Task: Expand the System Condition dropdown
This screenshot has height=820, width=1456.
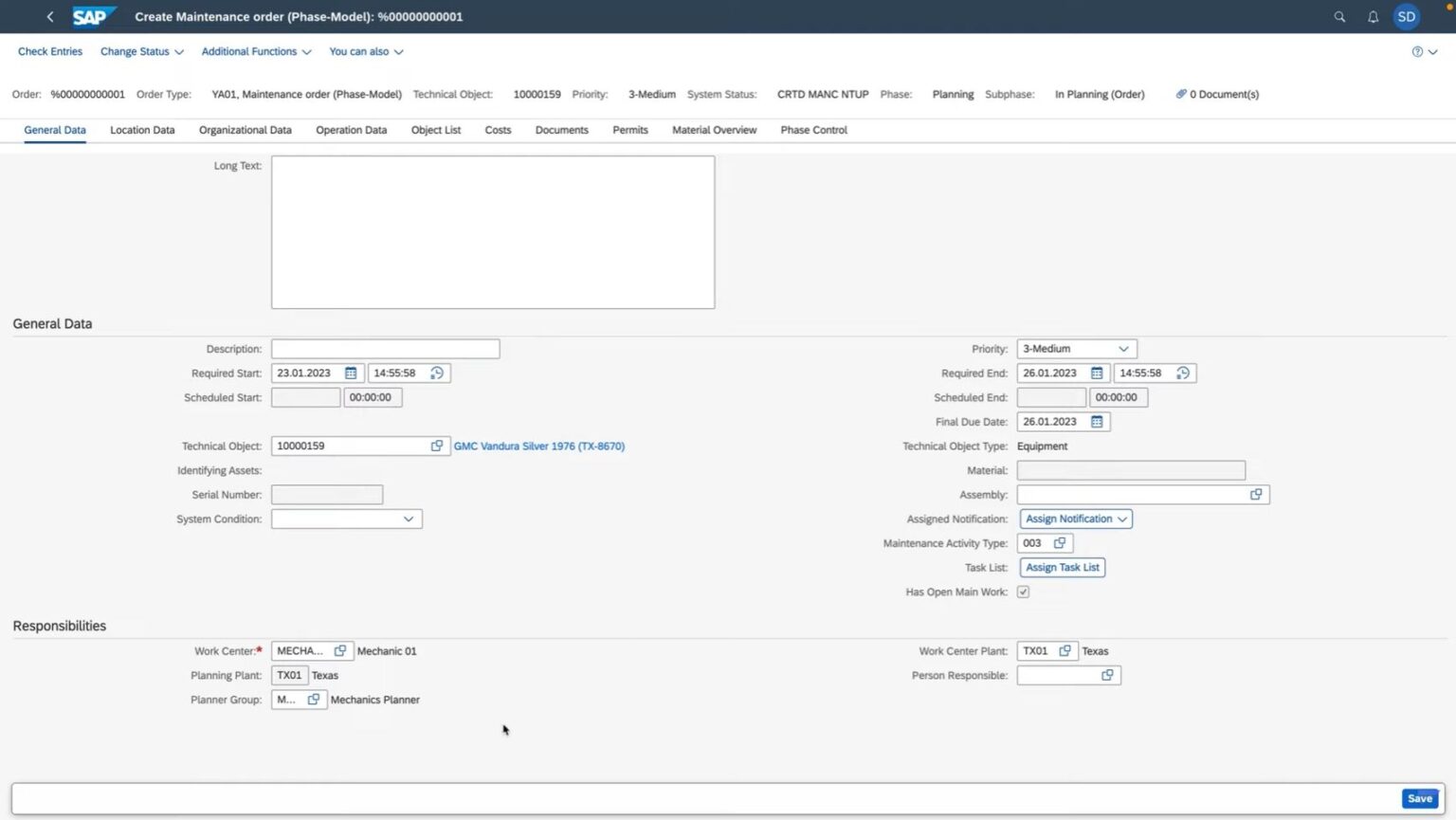Action: tap(409, 519)
